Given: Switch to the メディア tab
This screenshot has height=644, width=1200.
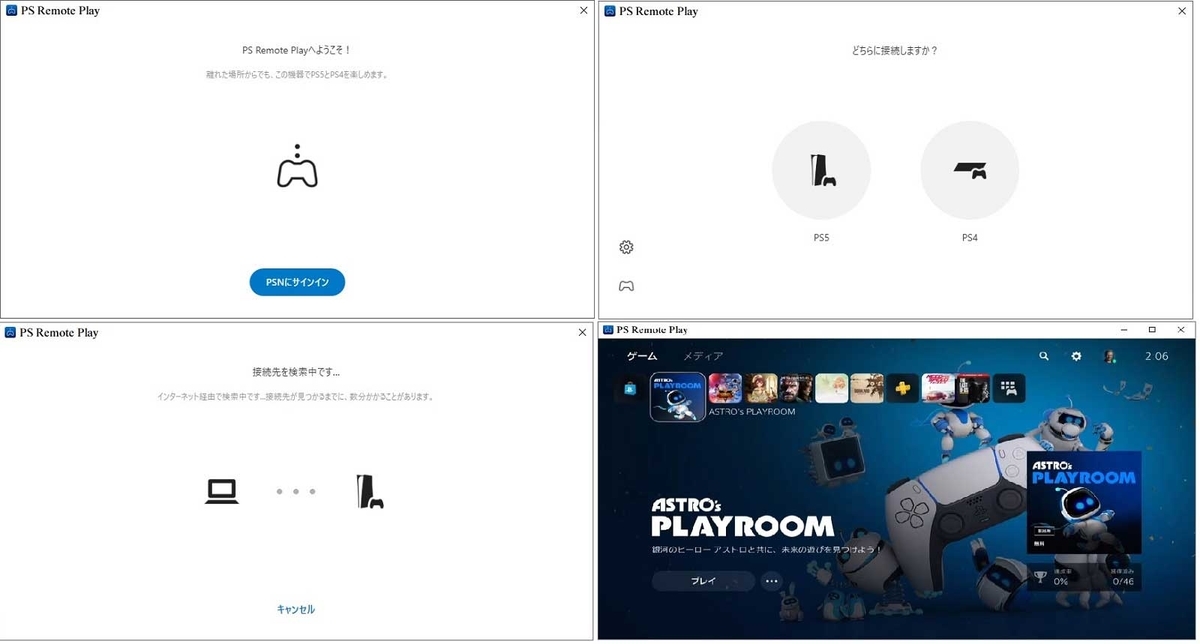Looking at the screenshot, I should pos(703,356).
